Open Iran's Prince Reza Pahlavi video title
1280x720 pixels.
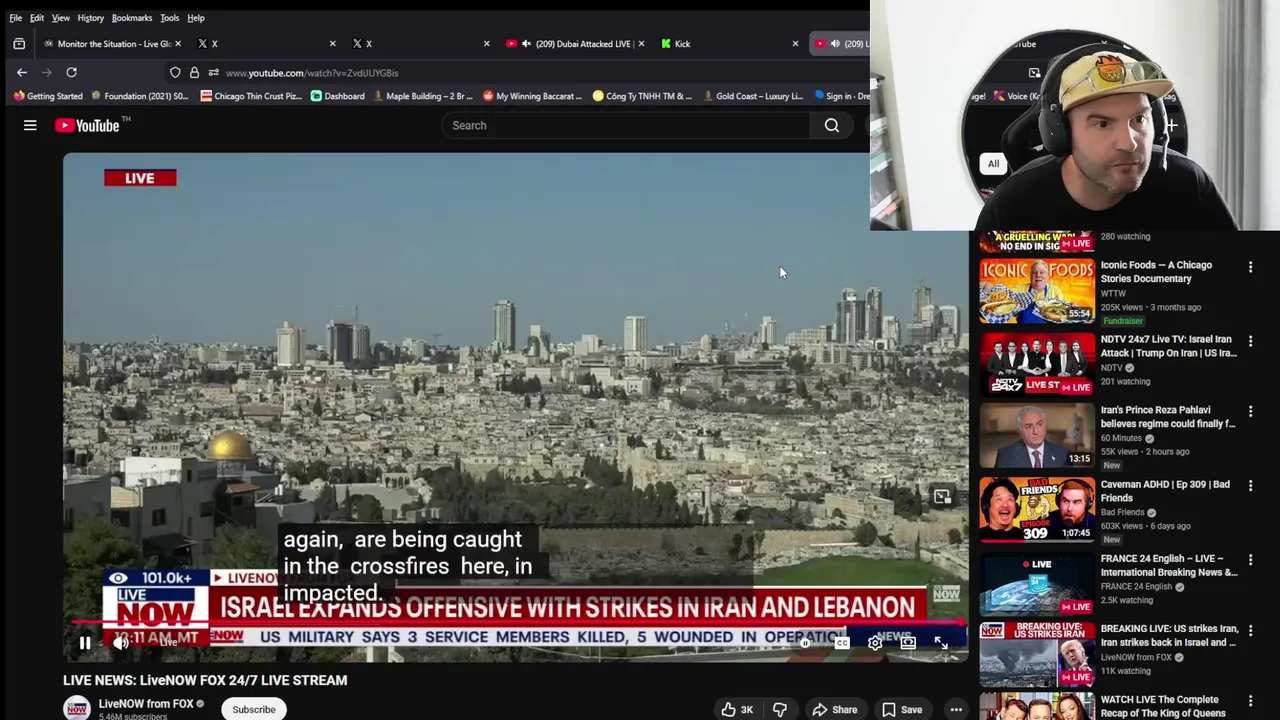click(1168, 417)
